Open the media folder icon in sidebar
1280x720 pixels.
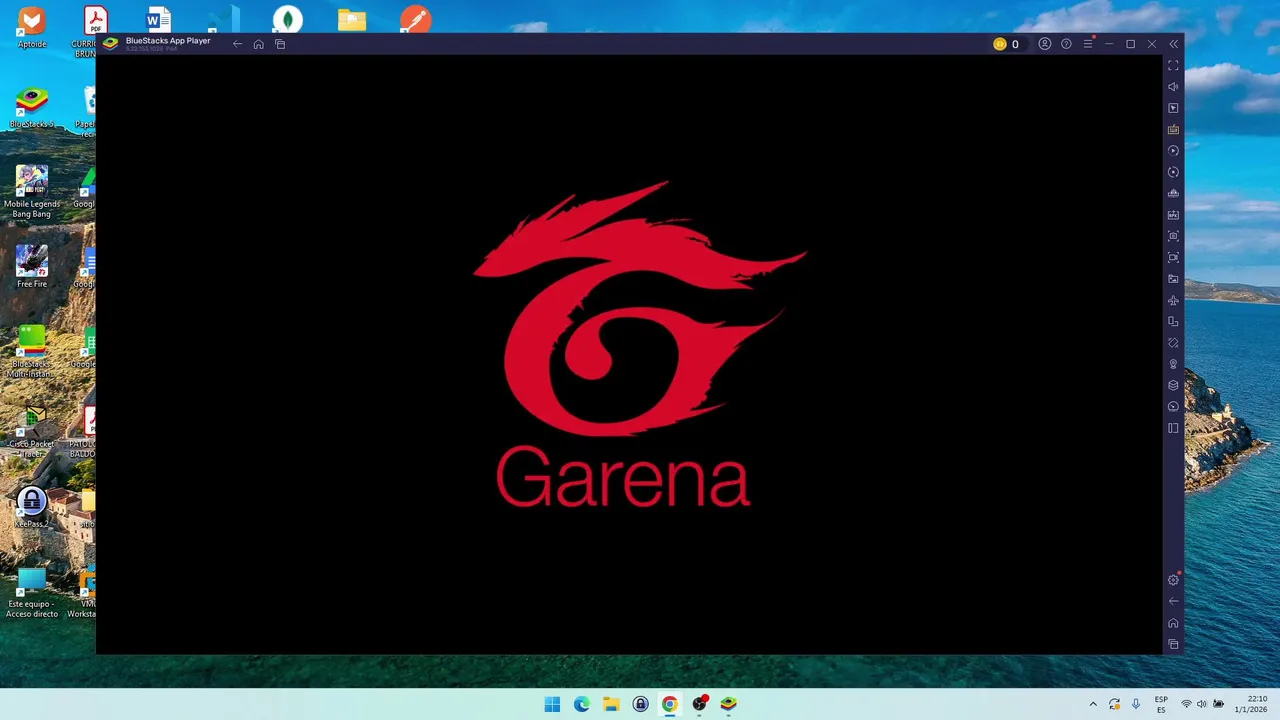(1173, 279)
